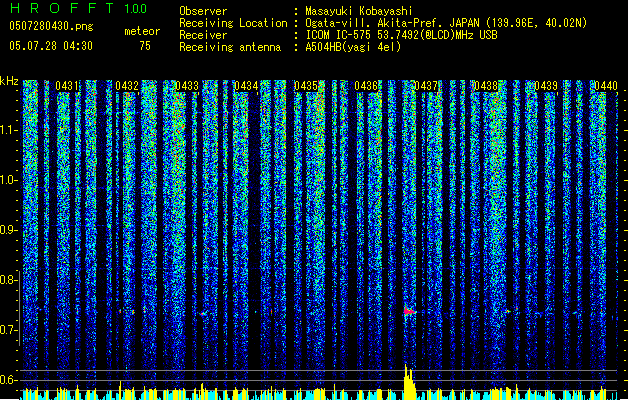Click the 0.8 kHz axis tick

click(x=9, y=280)
